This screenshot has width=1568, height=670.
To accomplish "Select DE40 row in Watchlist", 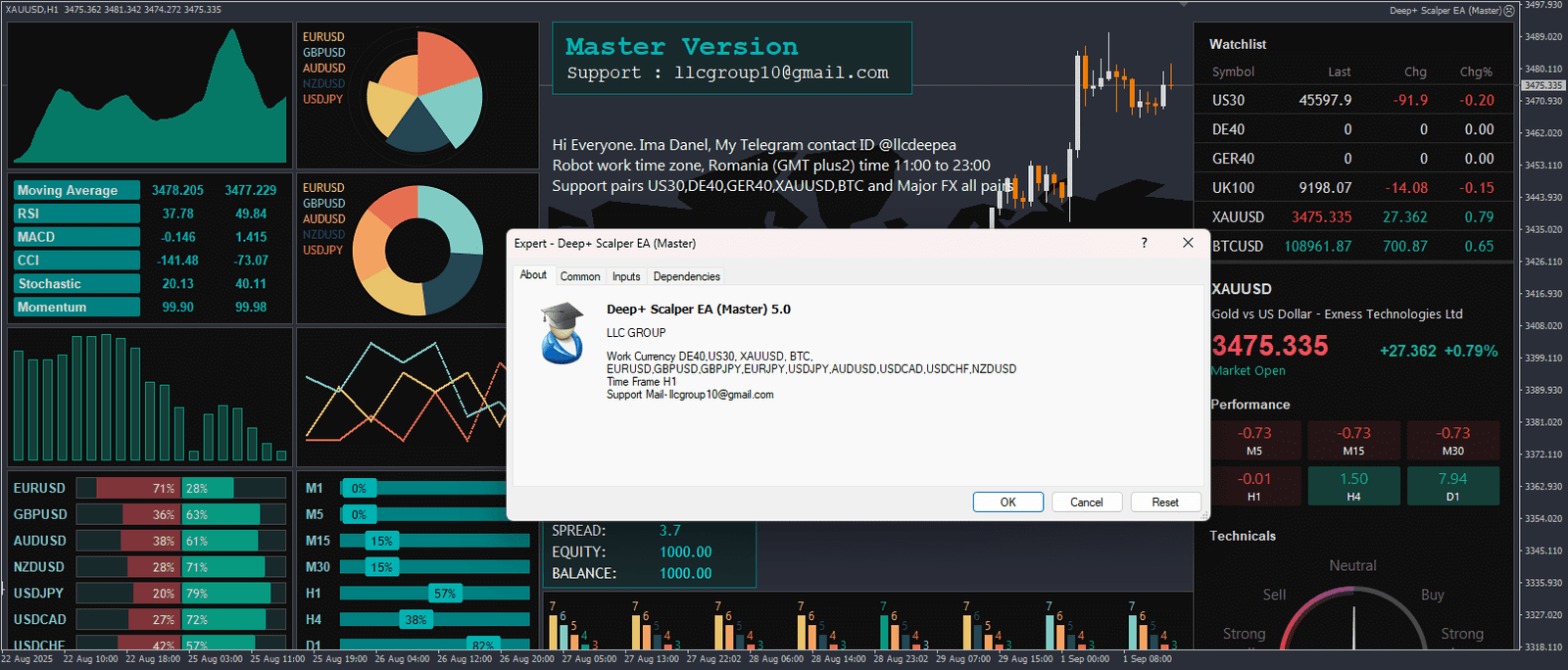I will point(1353,129).
